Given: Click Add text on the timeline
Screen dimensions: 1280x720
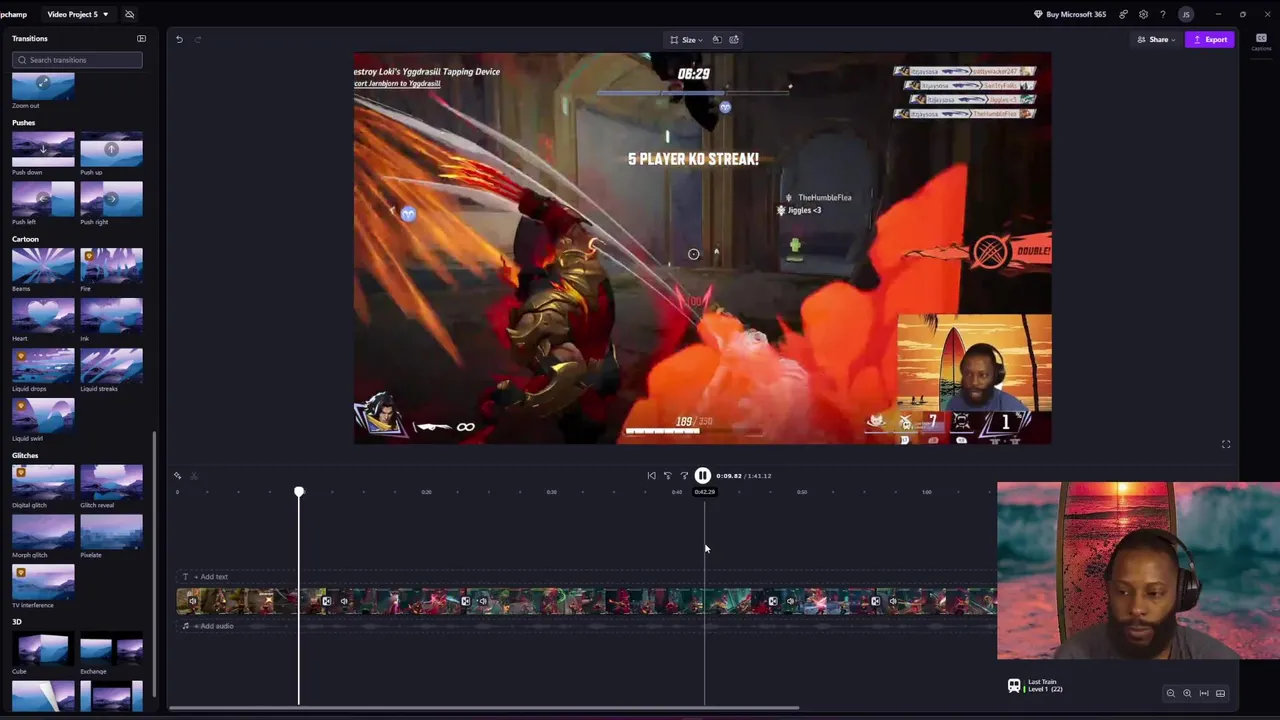Looking at the screenshot, I should tap(211, 577).
